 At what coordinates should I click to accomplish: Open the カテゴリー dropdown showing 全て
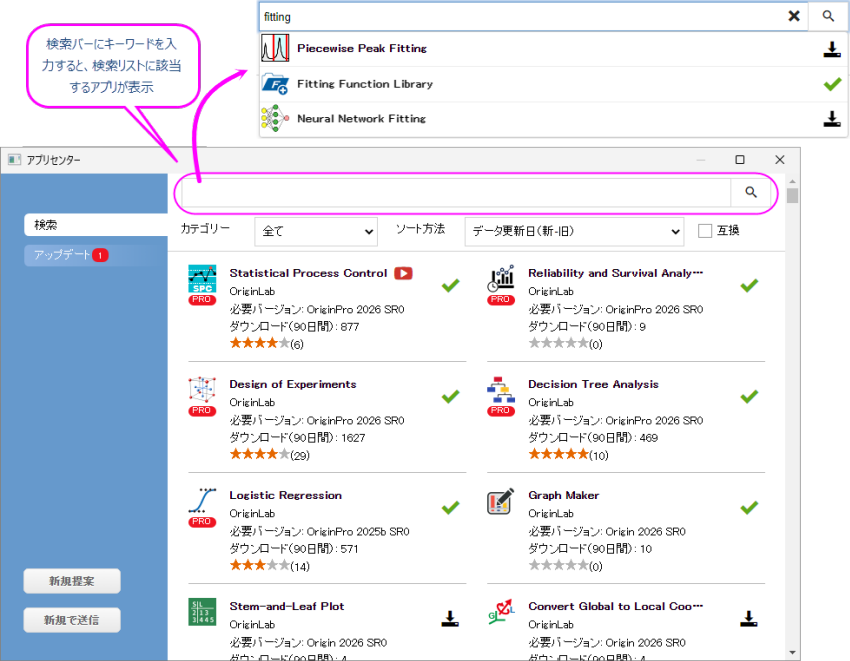coord(316,232)
